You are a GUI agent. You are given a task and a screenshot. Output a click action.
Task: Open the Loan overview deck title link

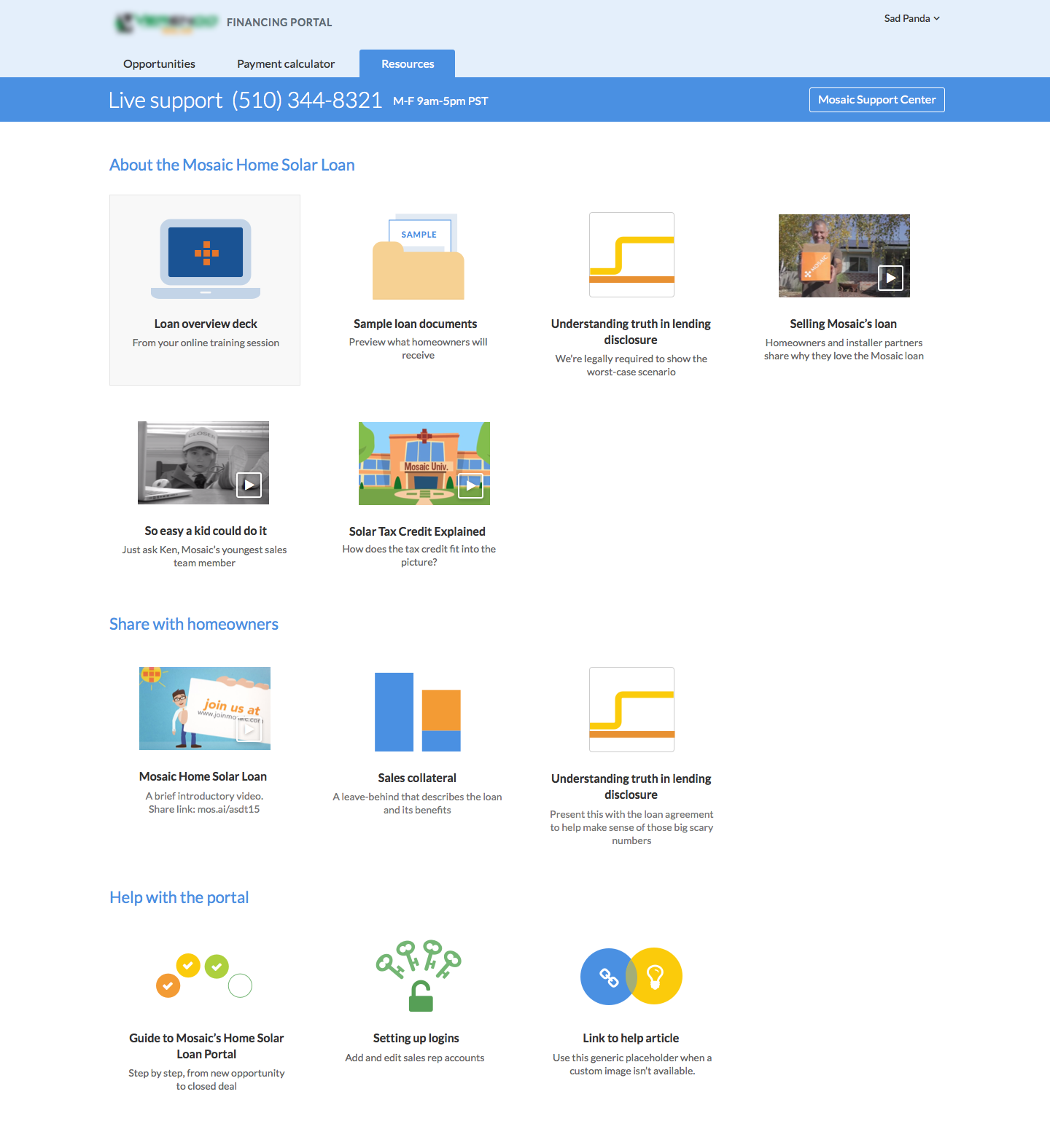206,324
